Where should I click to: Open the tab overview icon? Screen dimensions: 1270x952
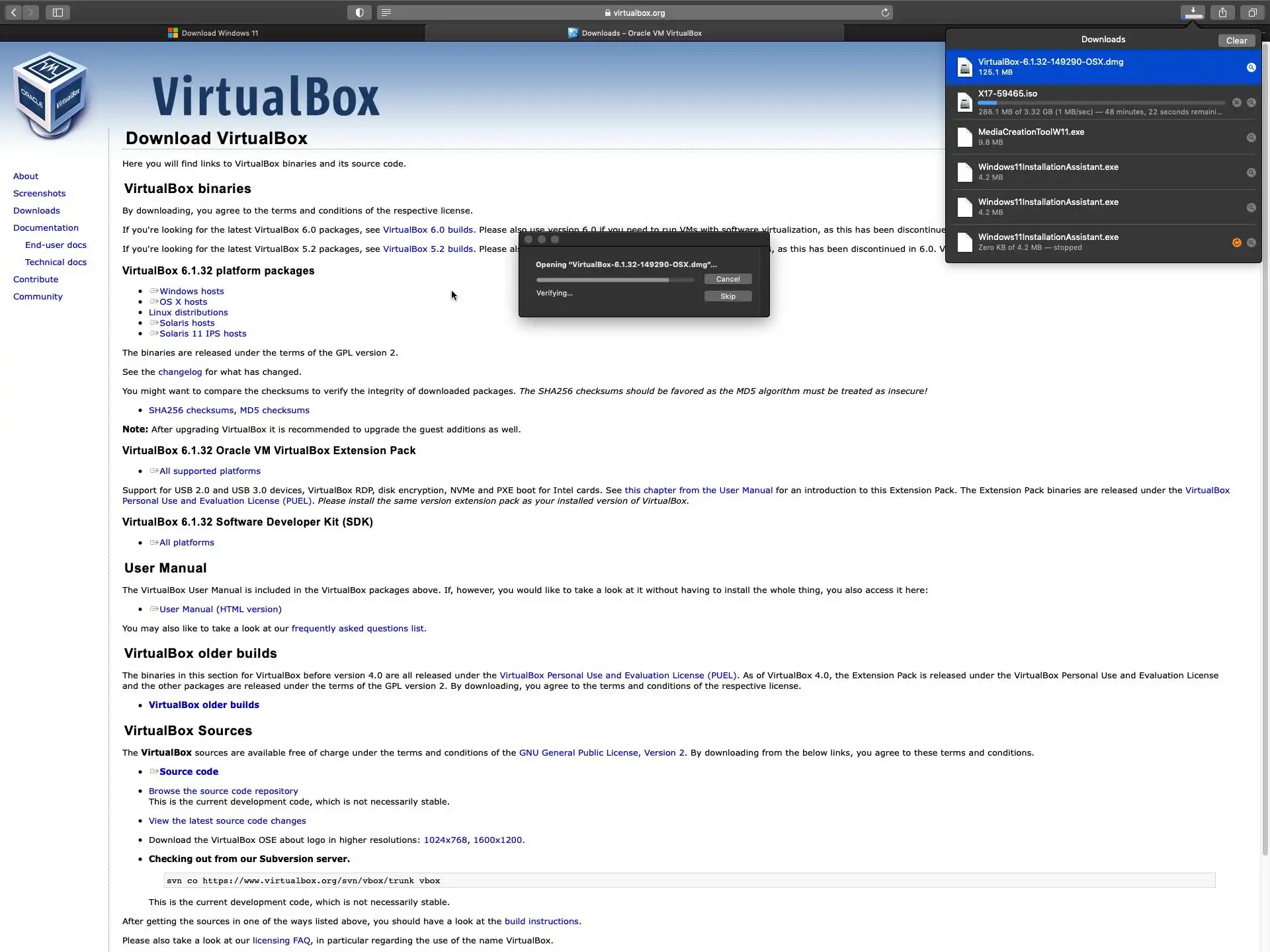coord(1252,13)
